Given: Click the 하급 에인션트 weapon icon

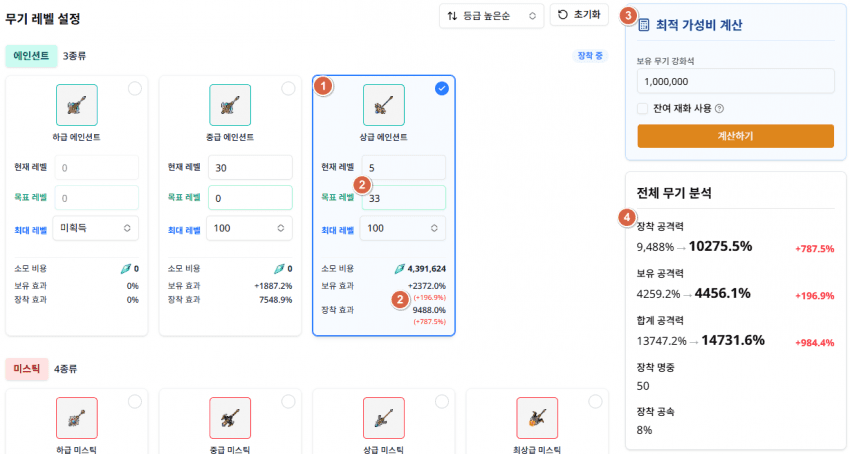Looking at the screenshot, I should click(77, 105).
